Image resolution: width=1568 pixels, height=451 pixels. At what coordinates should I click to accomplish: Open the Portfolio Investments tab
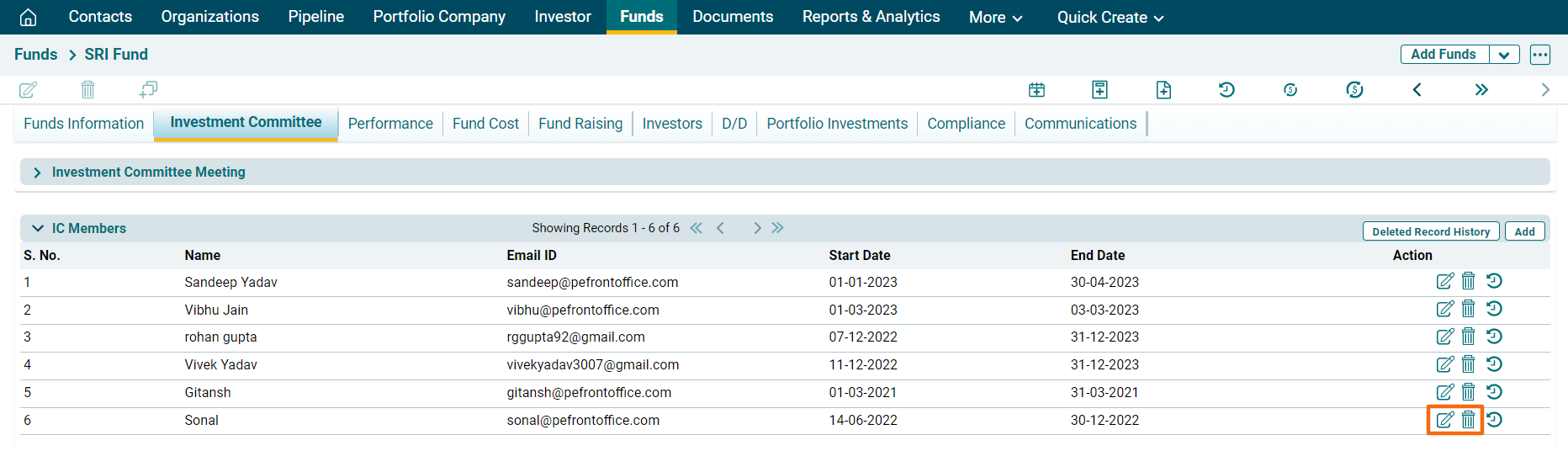click(x=837, y=124)
